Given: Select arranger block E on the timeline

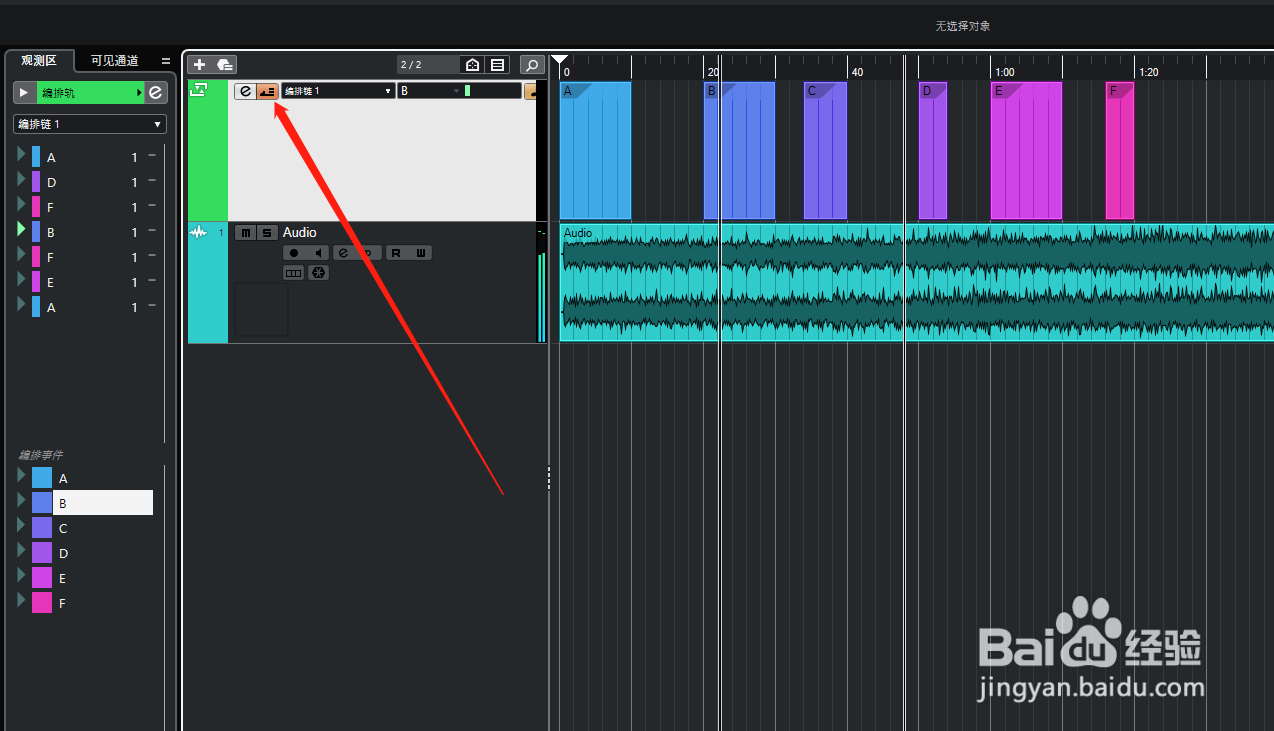Looking at the screenshot, I should [1026, 150].
